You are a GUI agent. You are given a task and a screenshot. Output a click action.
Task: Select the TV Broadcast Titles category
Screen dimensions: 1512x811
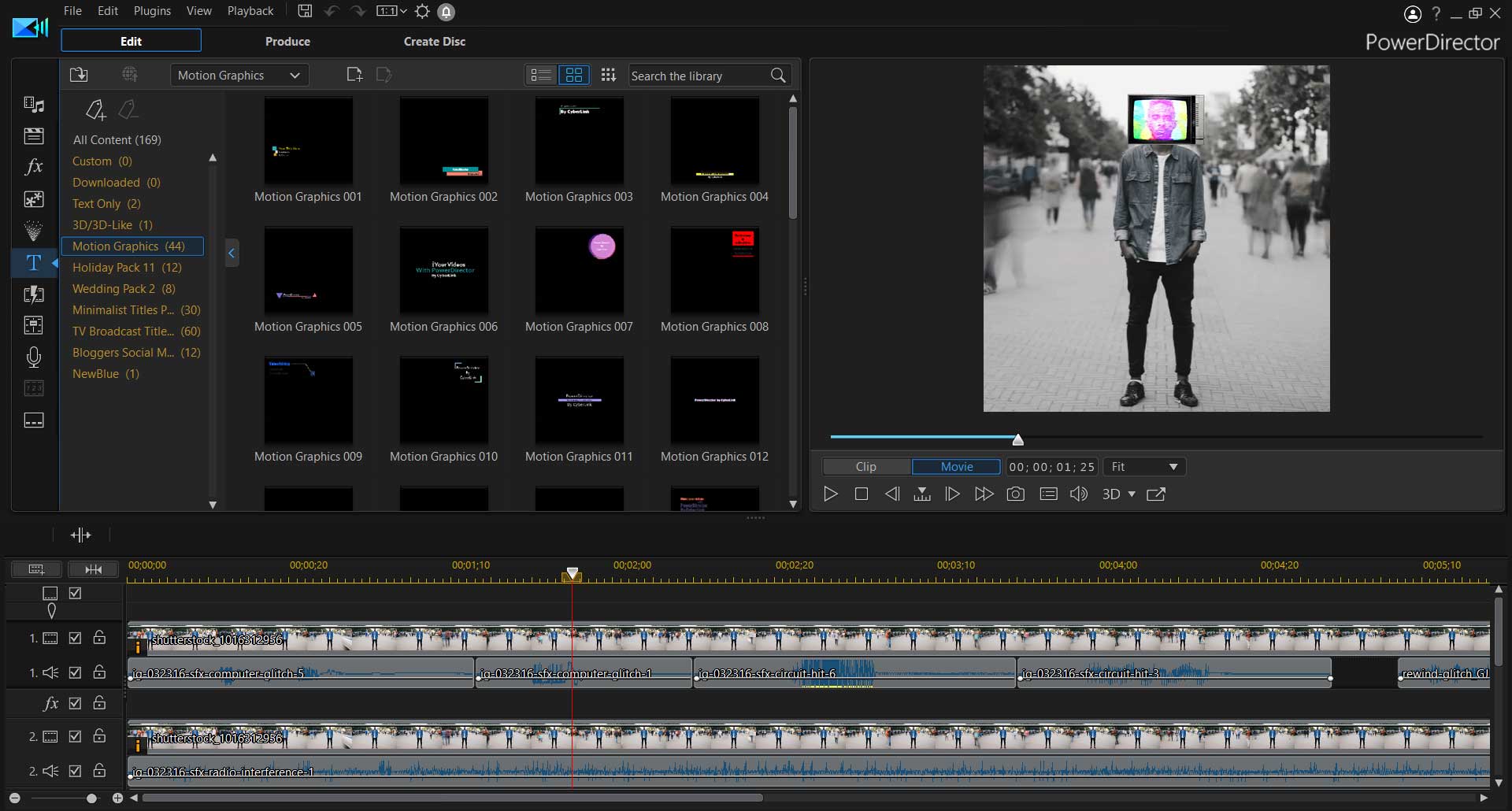pos(122,331)
